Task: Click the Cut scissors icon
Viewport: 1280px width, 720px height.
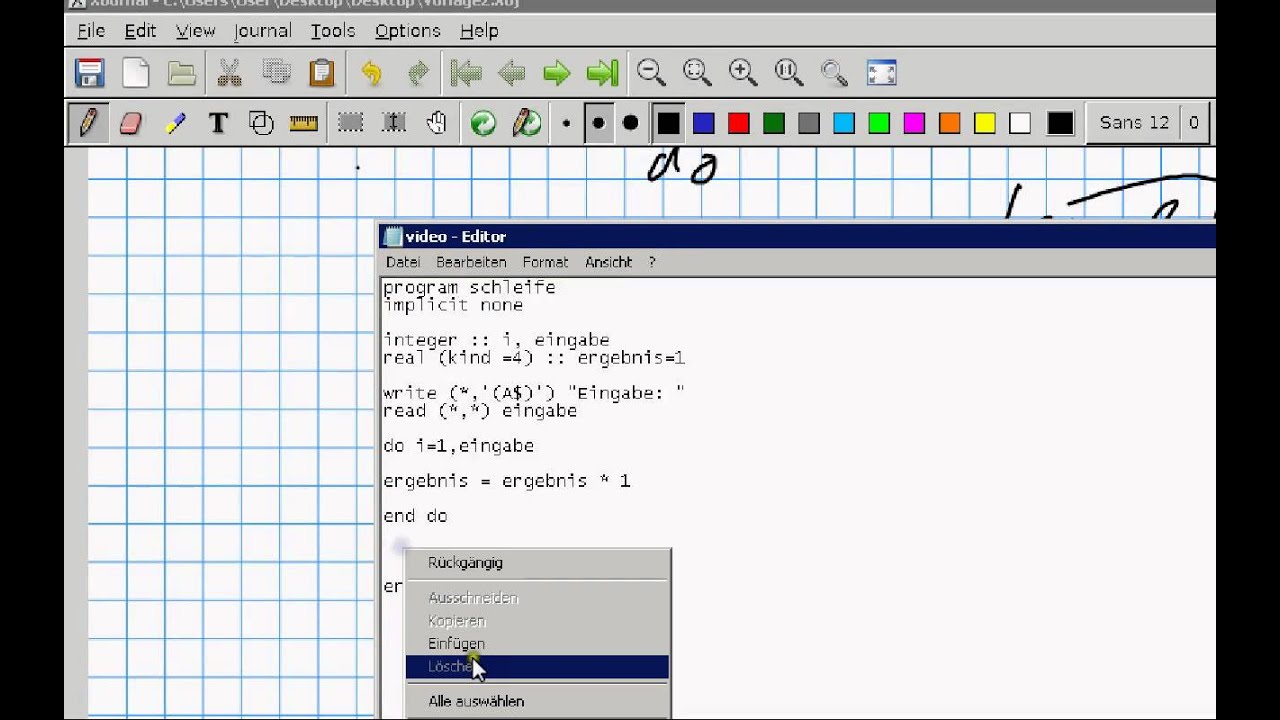Action: 230,73
